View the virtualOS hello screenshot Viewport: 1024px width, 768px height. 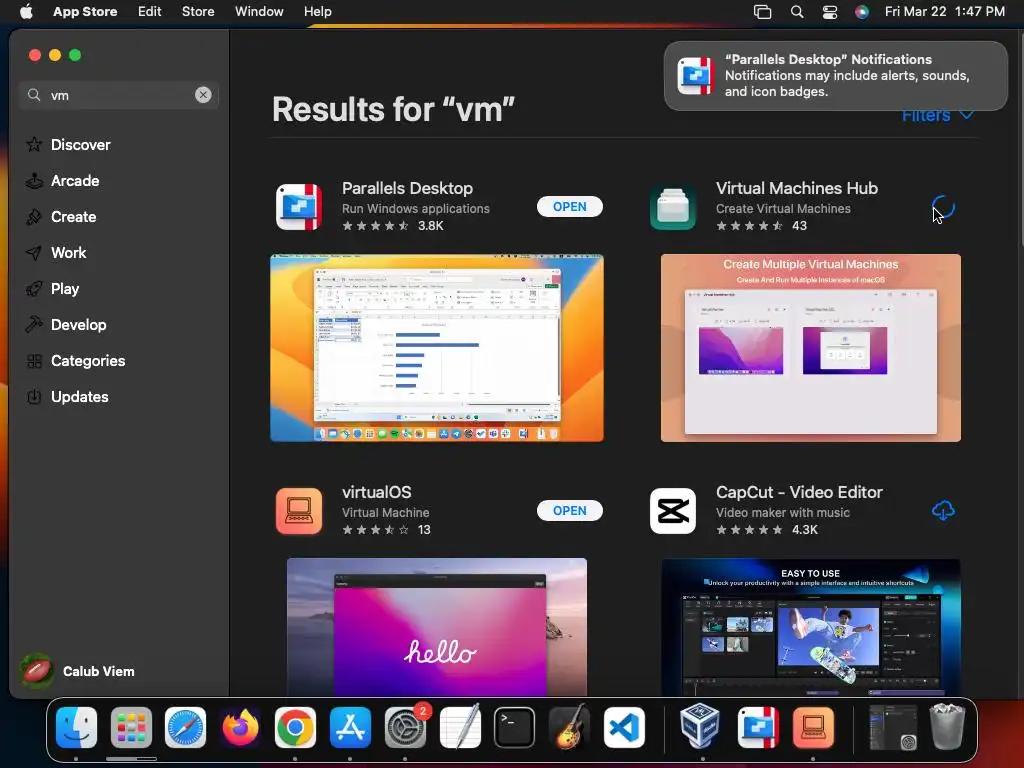point(437,627)
